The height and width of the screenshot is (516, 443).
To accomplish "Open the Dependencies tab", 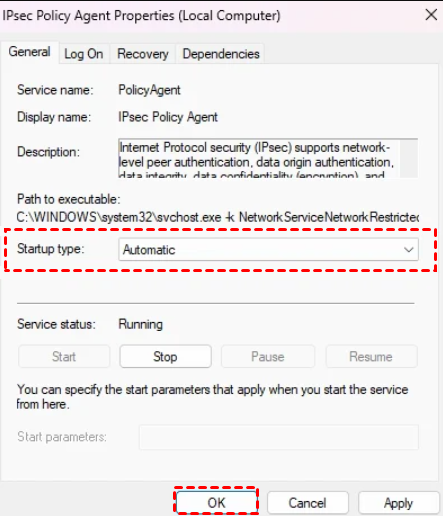I will click(x=221, y=54).
